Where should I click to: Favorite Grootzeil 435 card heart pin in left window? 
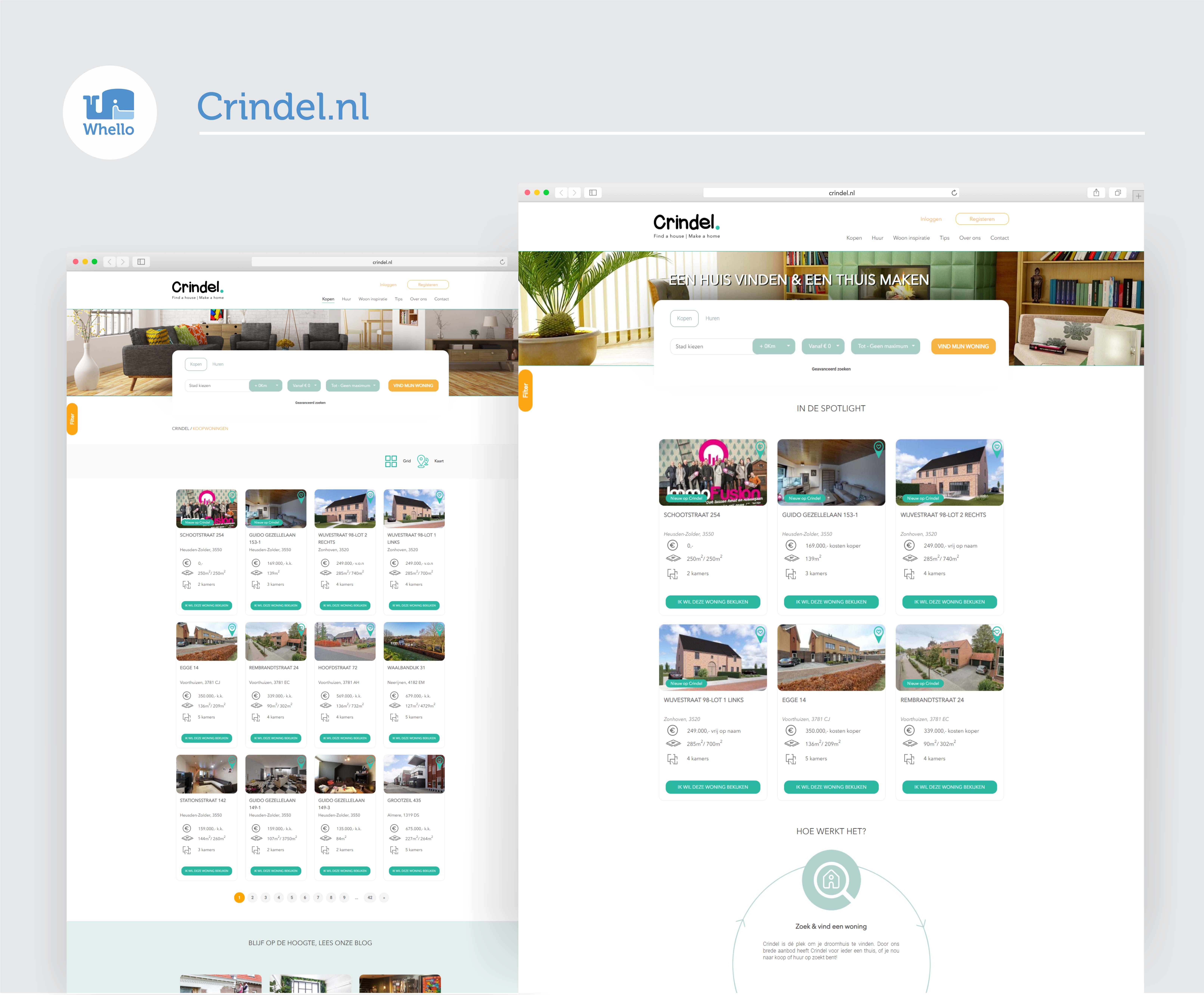[440, 762]
